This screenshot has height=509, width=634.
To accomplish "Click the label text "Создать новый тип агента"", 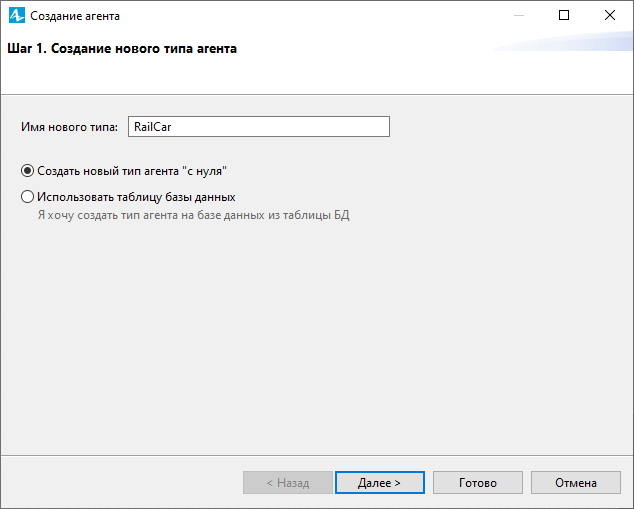I will [108, 171].
